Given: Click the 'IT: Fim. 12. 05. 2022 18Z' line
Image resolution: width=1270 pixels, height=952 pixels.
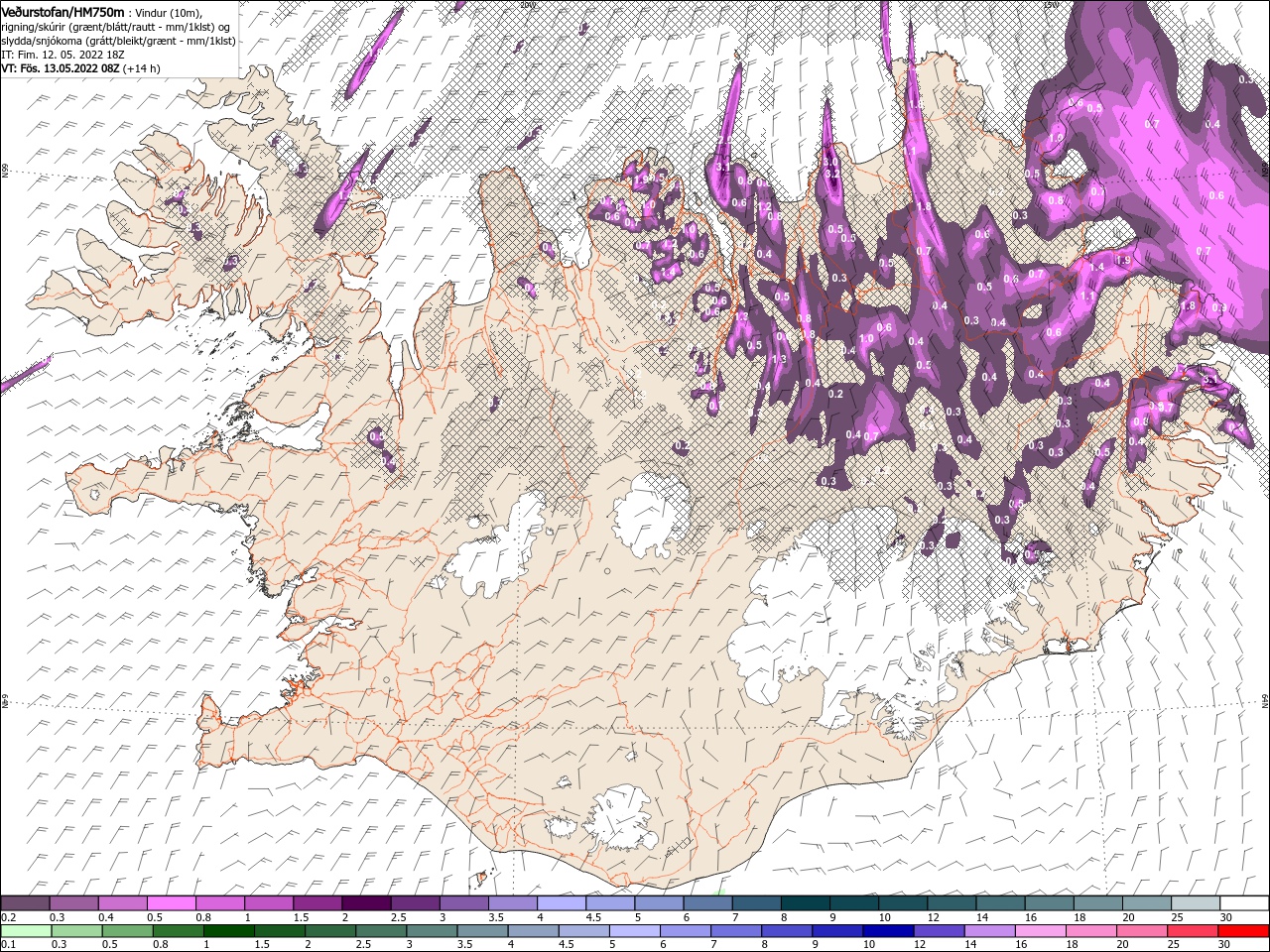Looking at the screenshot, I should click(x=63, y=55).
